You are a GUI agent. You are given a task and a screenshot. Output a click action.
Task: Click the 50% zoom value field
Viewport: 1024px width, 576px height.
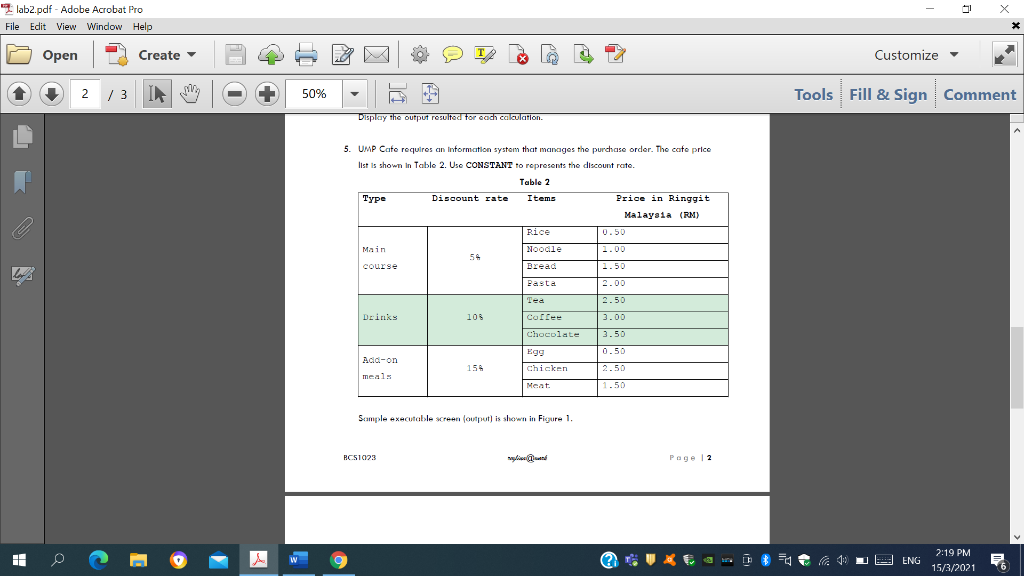click(314, 94)
